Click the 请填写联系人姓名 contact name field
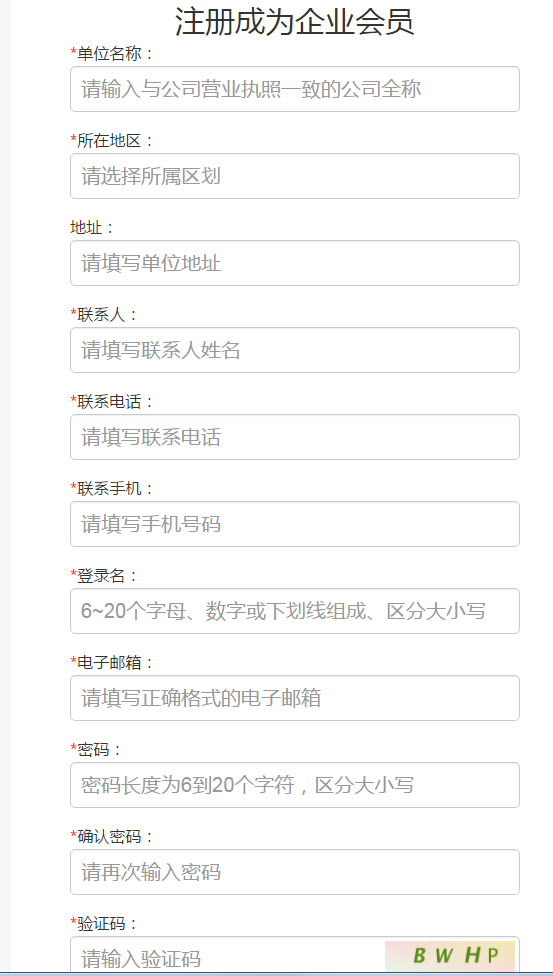This screenshot has height=976, width=553. point(295,350)
